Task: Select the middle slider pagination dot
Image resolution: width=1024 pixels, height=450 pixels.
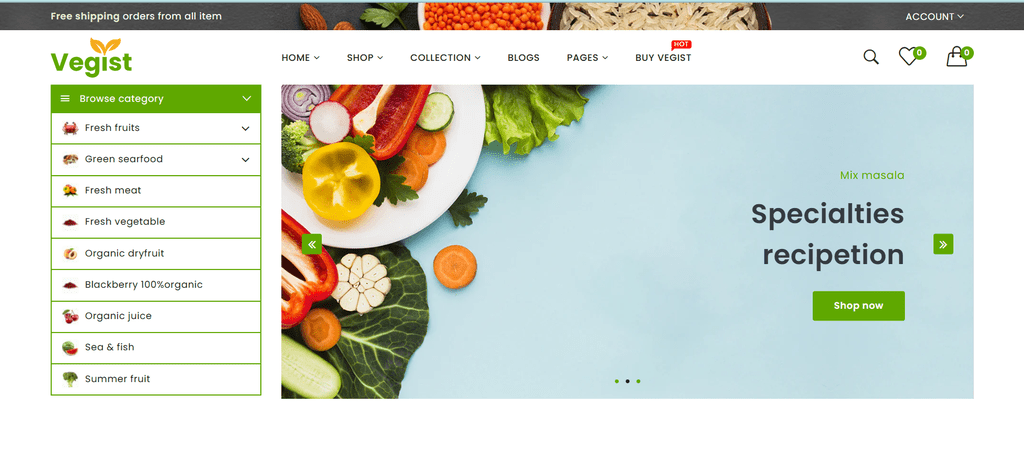Action: click(628, 381)
